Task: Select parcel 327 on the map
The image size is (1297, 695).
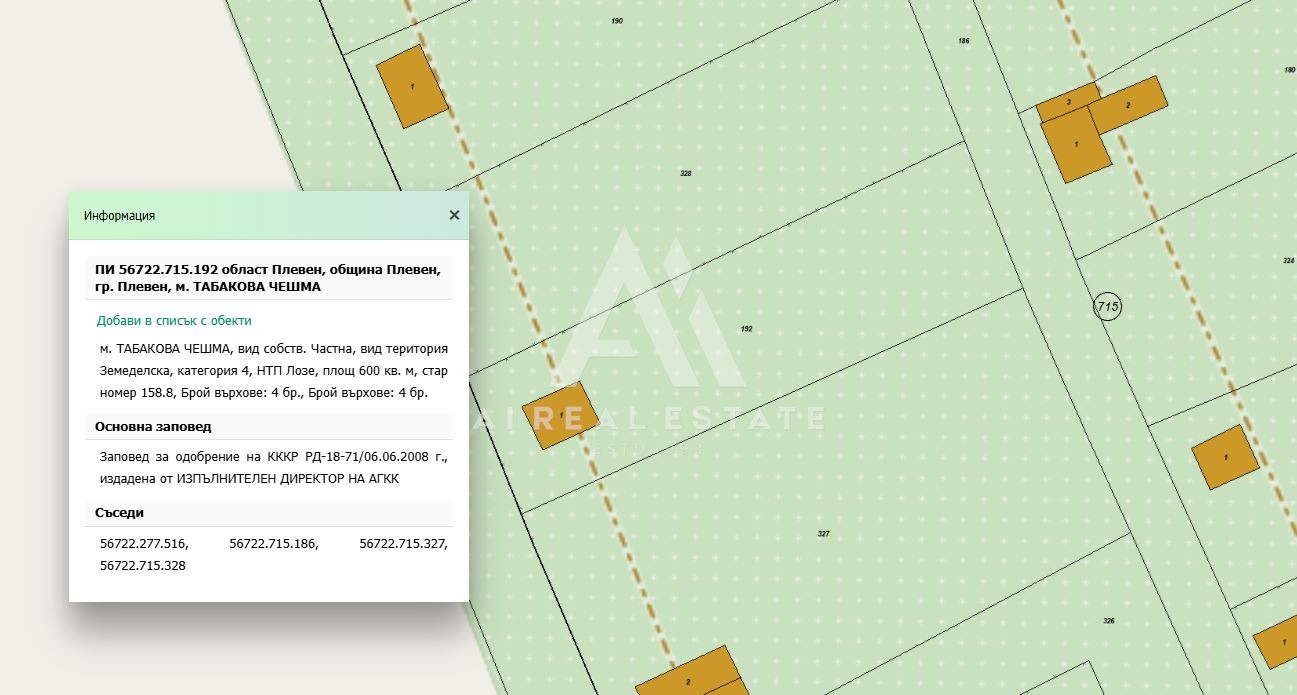Action: click(x=823, y=534)
